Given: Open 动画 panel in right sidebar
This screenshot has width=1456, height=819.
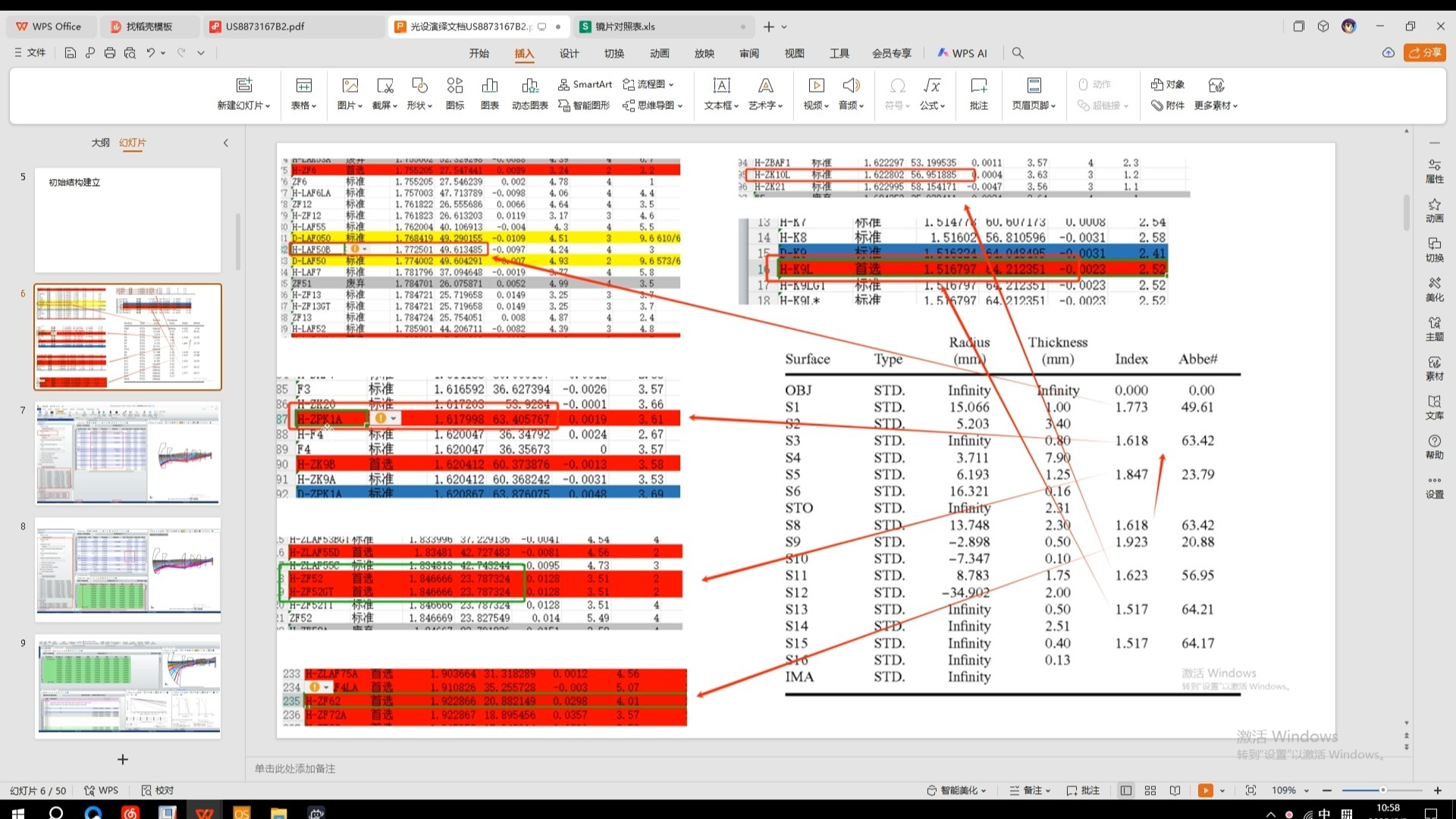Looking at the screenshot, I should (x=1434, y=210).
